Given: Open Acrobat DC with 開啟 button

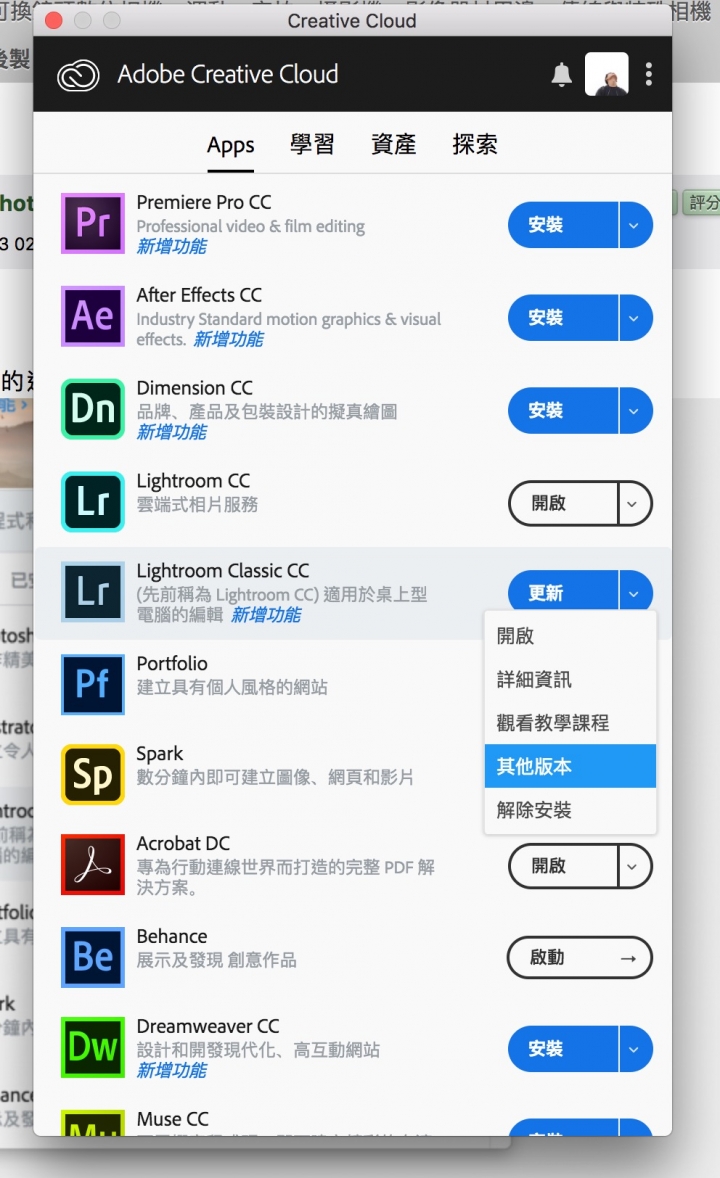Looking at the screenshot, I should point(563,866).
